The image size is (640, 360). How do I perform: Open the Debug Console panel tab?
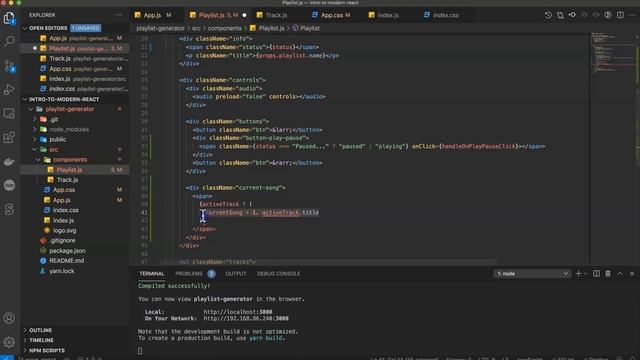click(x=278, y=273)
